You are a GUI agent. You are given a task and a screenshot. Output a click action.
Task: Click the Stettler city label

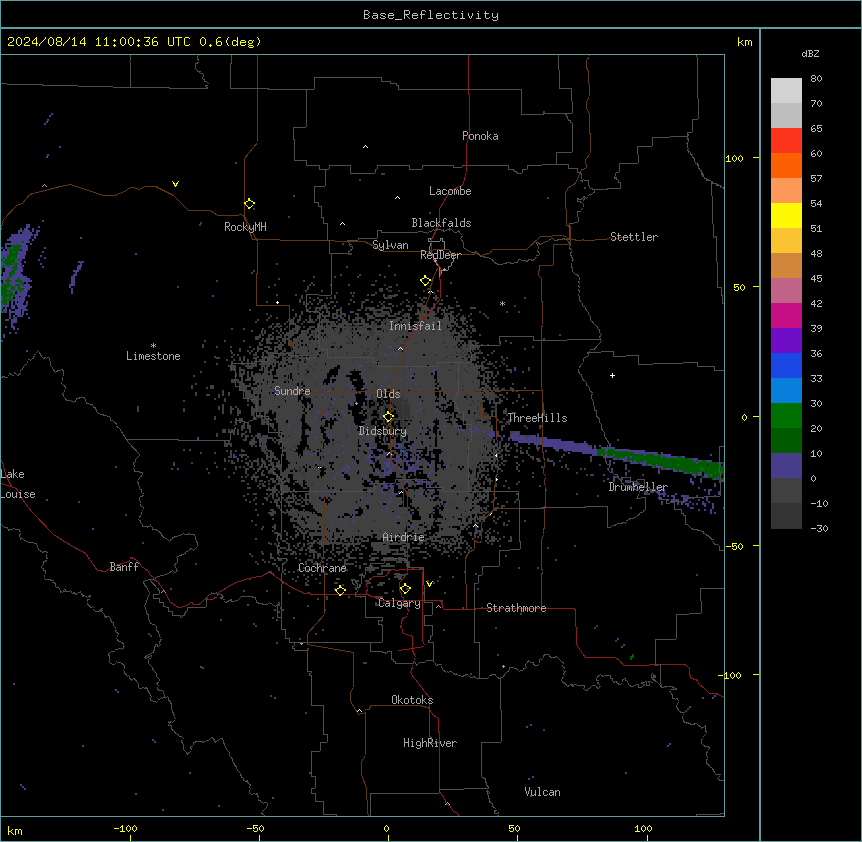click(634, 237)
